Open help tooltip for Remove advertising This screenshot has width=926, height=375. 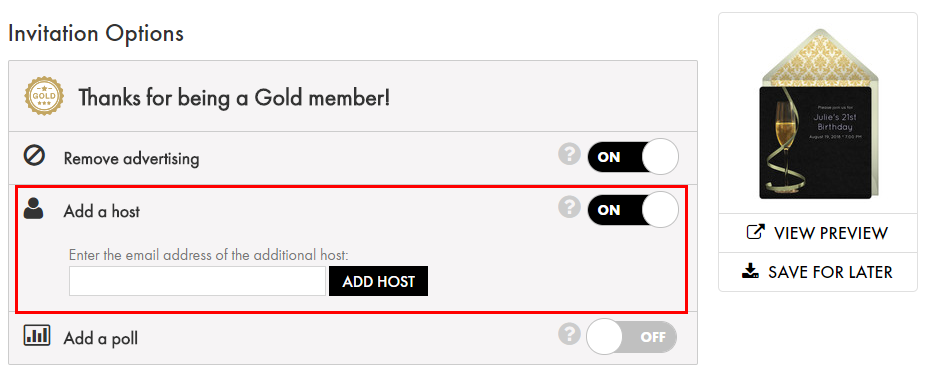569,155
